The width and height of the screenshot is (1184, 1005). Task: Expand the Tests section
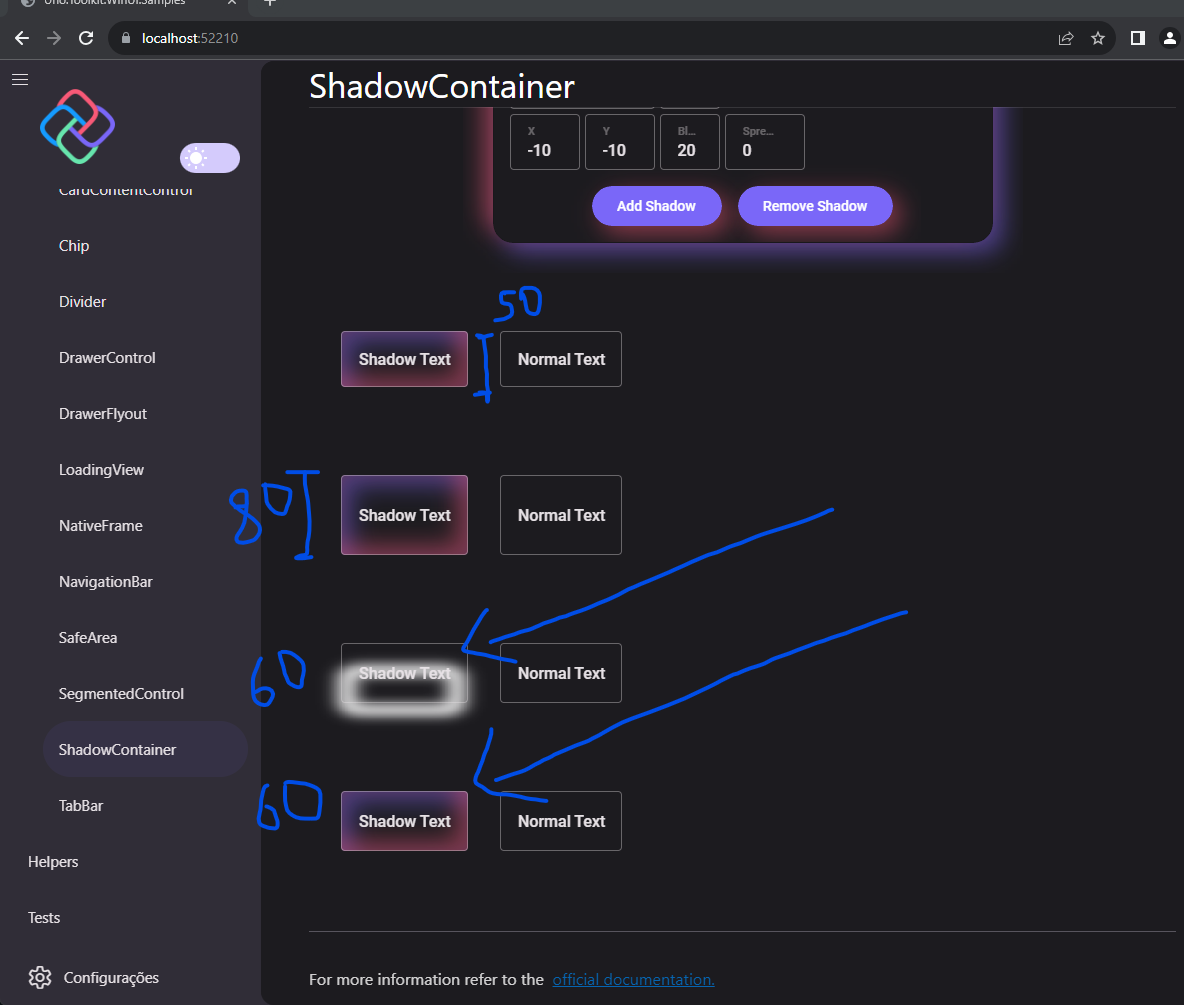point(43,917)
